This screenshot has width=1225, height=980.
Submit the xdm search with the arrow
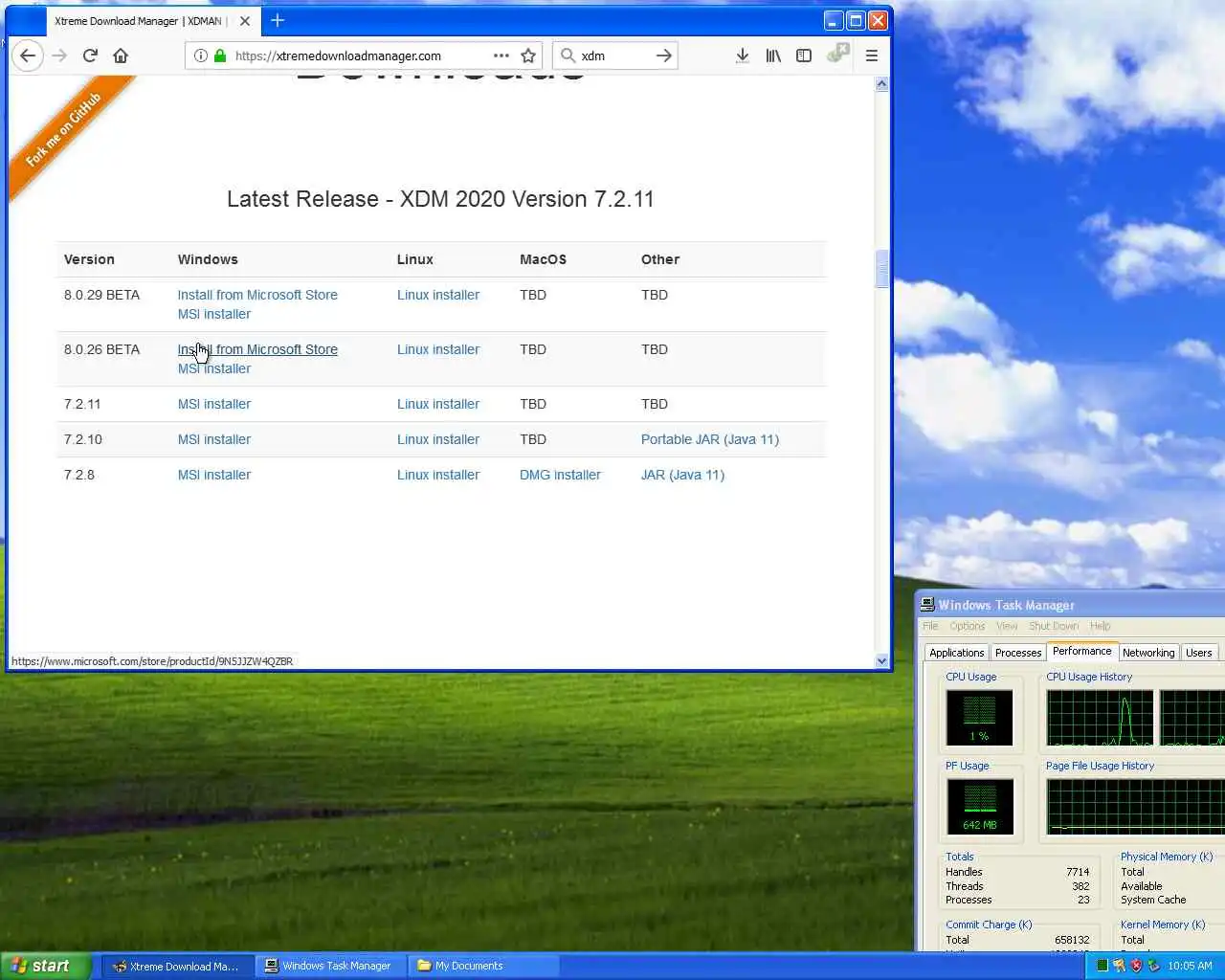[663, 56]
